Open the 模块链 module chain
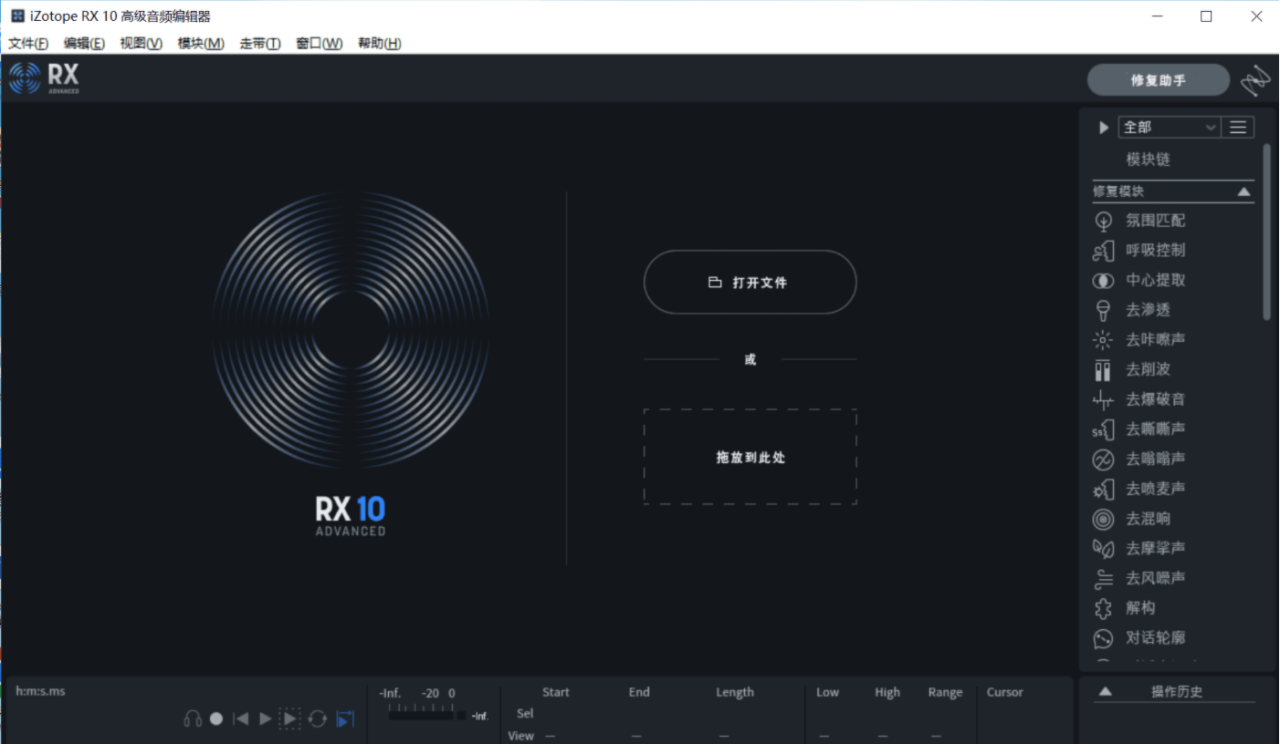Viewport: 1280px width, 744px height. [1148, 159]
